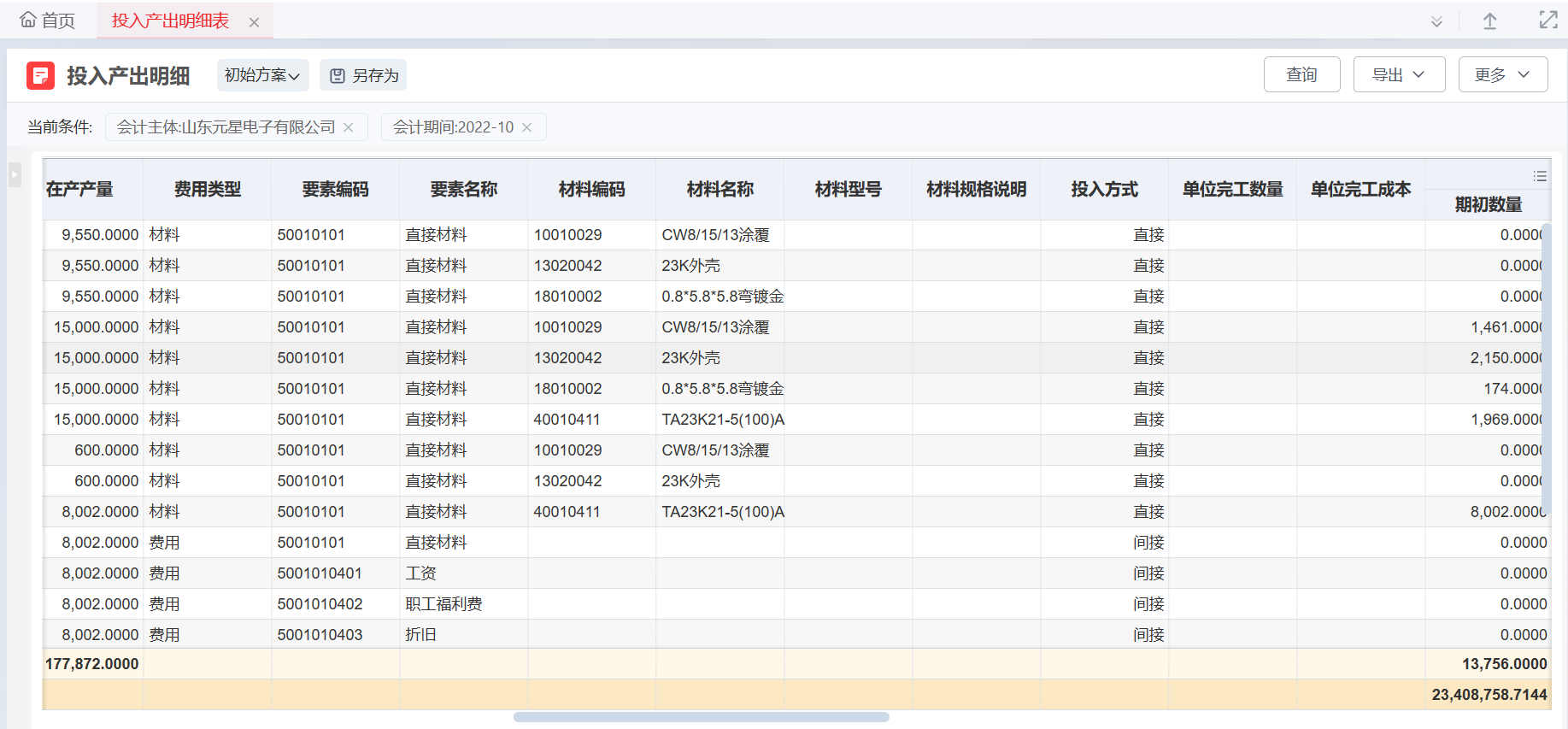1568x729 pixels.
Task: Open the table column settings icon
Action: (1540, 176)
